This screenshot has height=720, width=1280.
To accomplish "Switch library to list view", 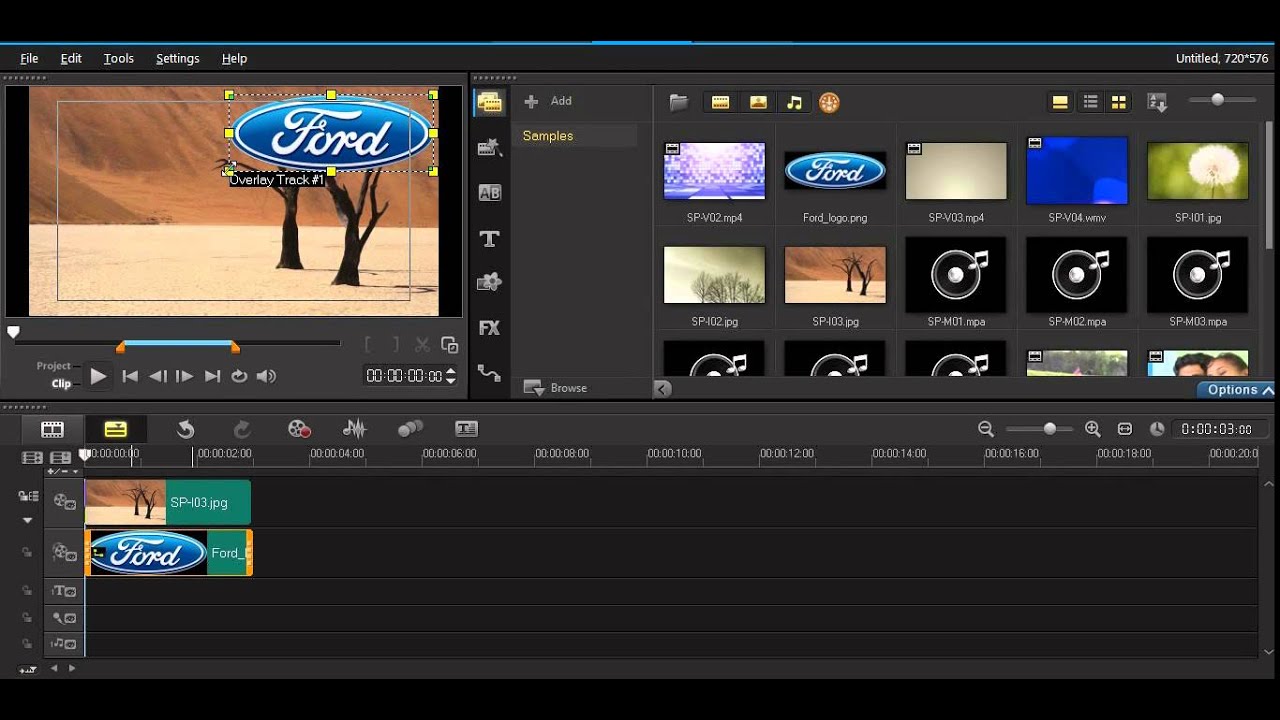I will 1090,102.
